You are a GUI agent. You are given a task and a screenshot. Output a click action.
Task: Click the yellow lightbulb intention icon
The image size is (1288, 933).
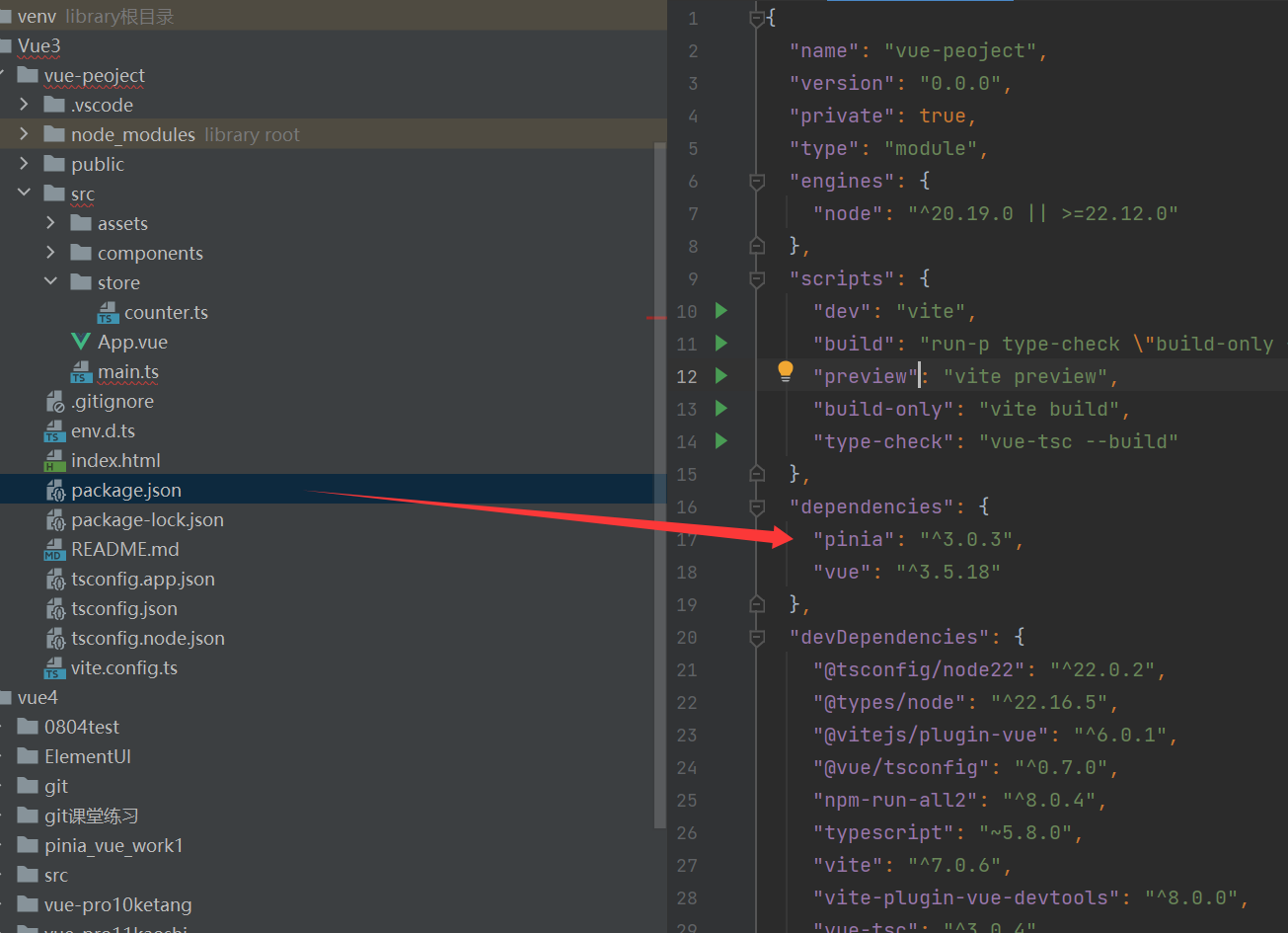point(785,371)
